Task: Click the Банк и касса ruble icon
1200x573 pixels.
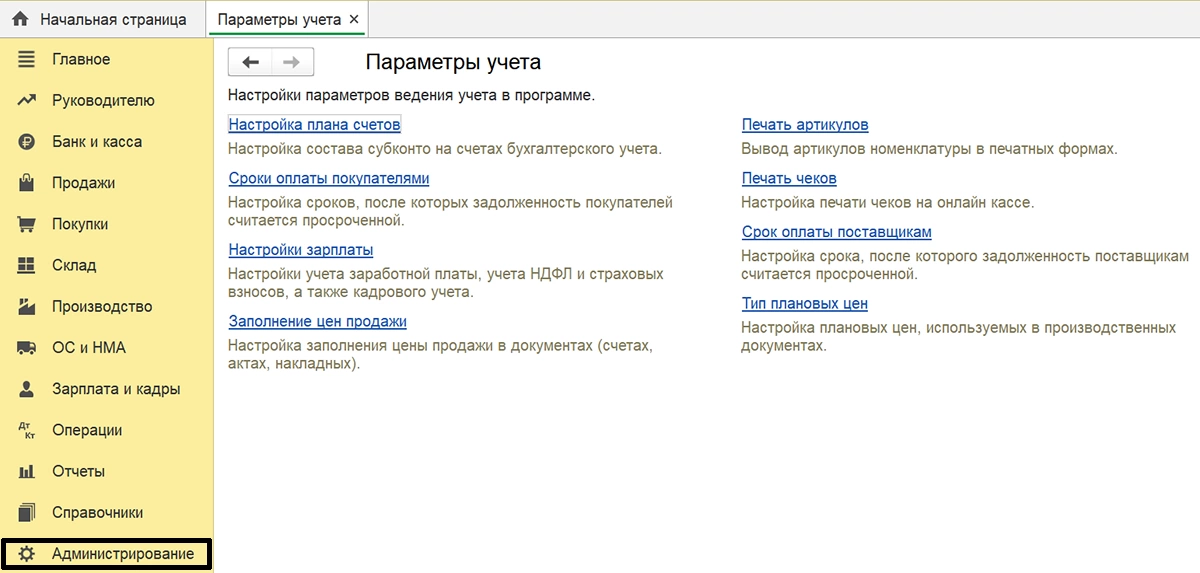Action: (x=27, y=142)
